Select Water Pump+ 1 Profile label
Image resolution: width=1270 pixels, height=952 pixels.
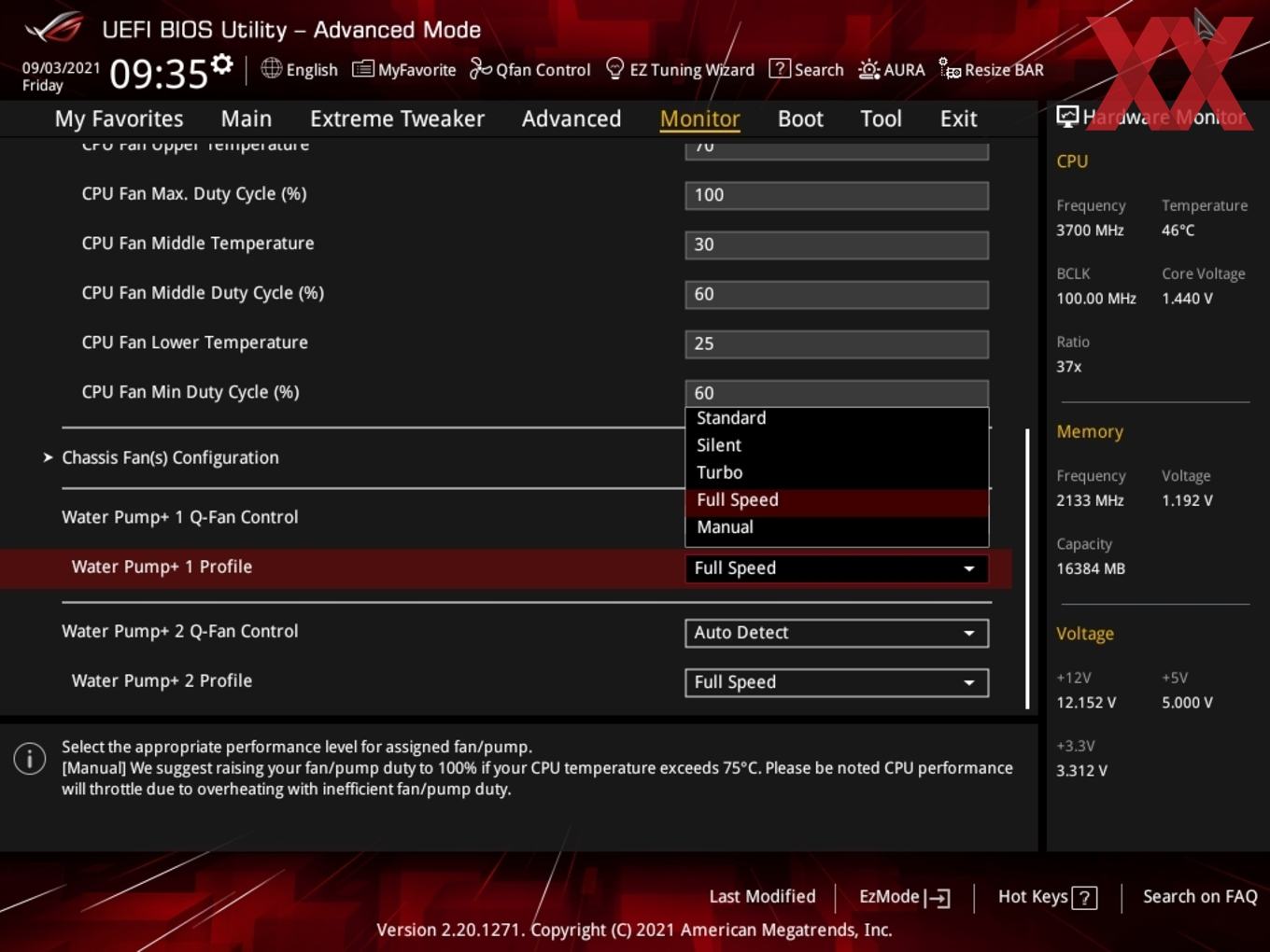(162, 567)
